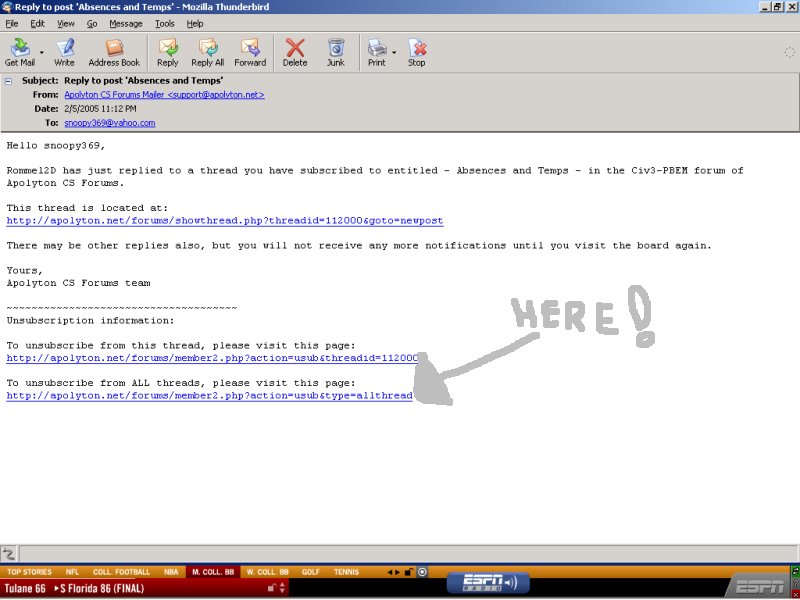Select the NBA tab in ESPN ticker
The image size is (800, 600).
174,572
